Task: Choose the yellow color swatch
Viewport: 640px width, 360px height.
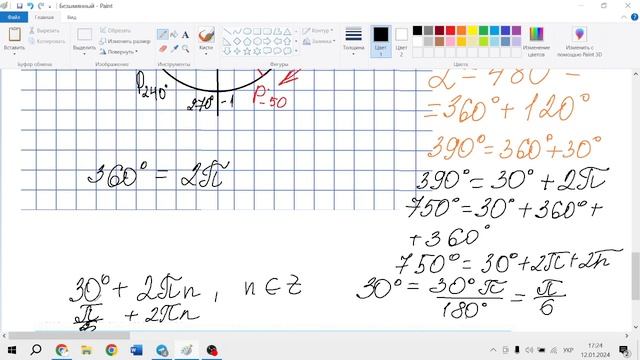Action: click(x=472, y=31)
